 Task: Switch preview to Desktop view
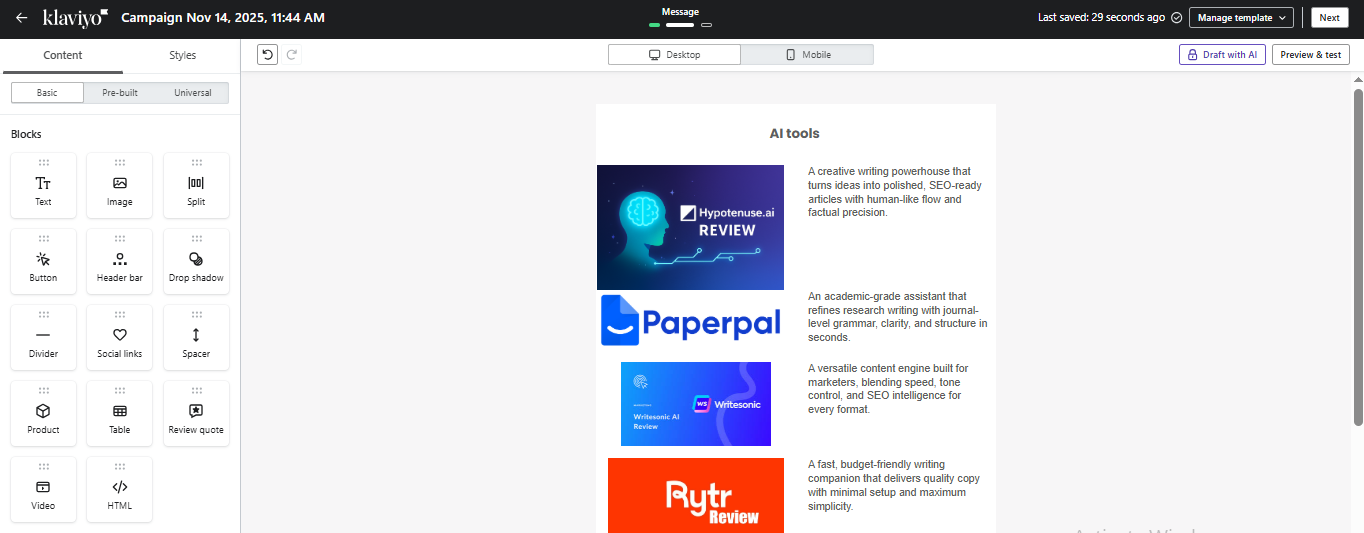point(674,55)
